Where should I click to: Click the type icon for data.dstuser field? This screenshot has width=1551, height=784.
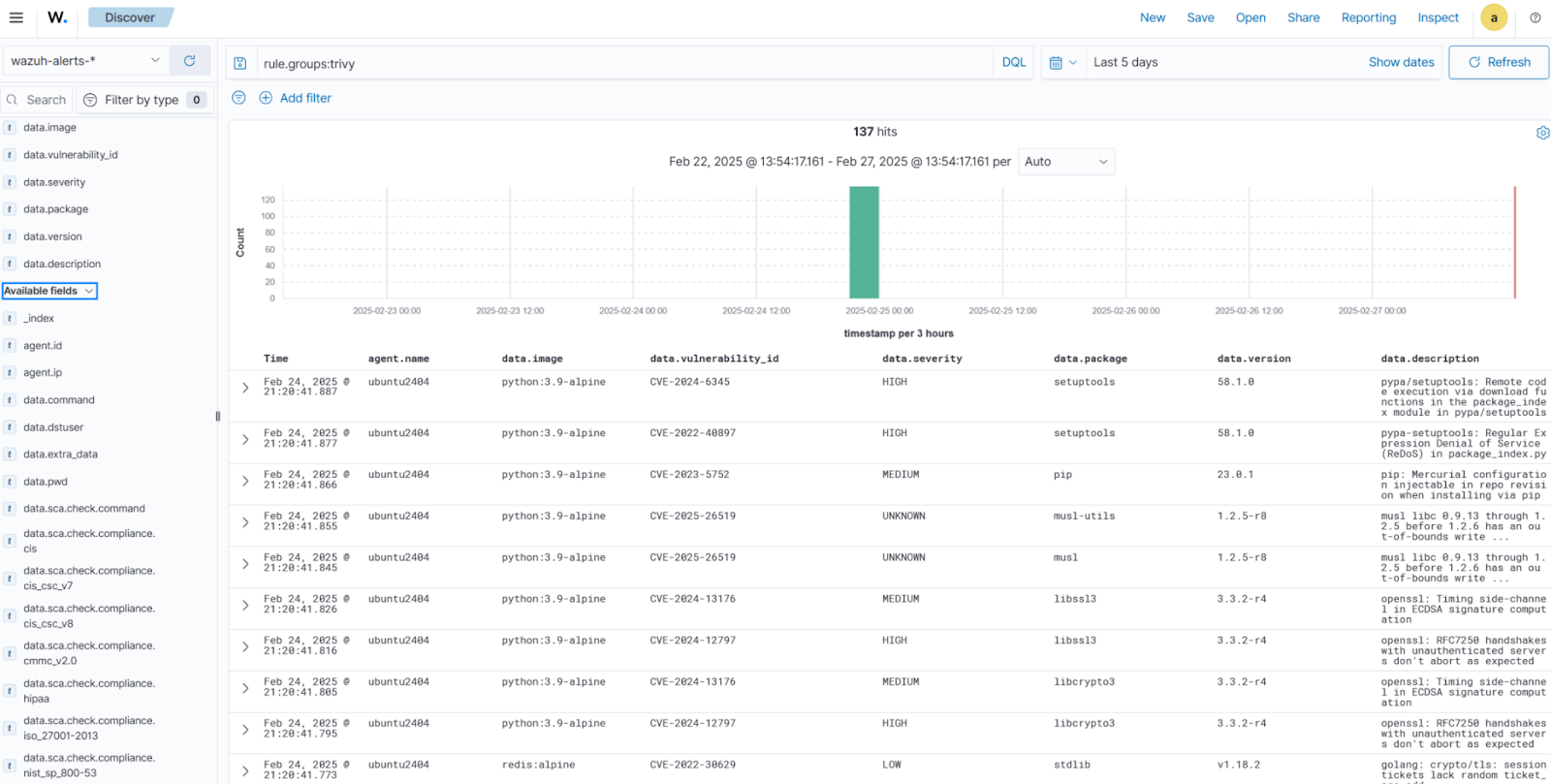(10, 427)
